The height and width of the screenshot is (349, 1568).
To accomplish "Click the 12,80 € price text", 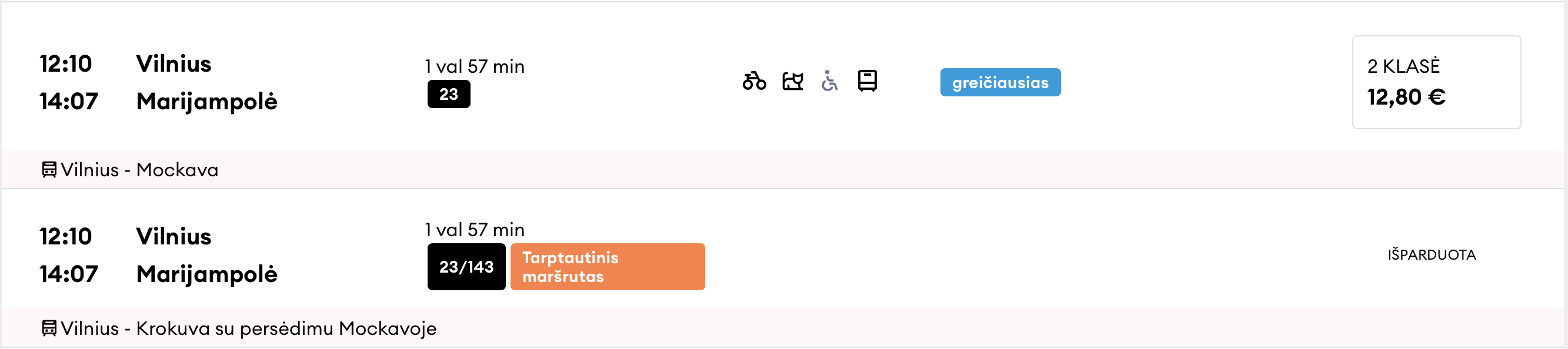I will tap(1406, 98).
